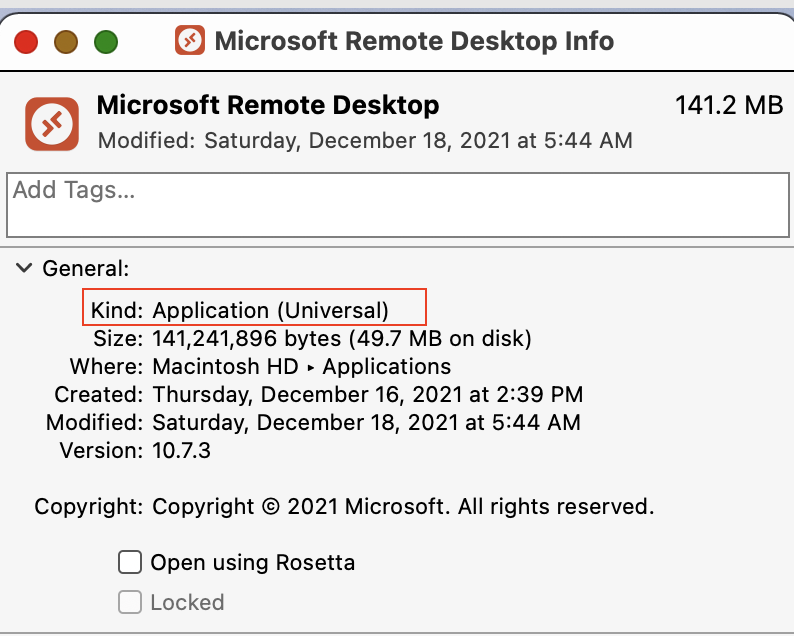The image size is (794, 636).
Task: Zoom the Info window with green button
Action: point(106,42)
